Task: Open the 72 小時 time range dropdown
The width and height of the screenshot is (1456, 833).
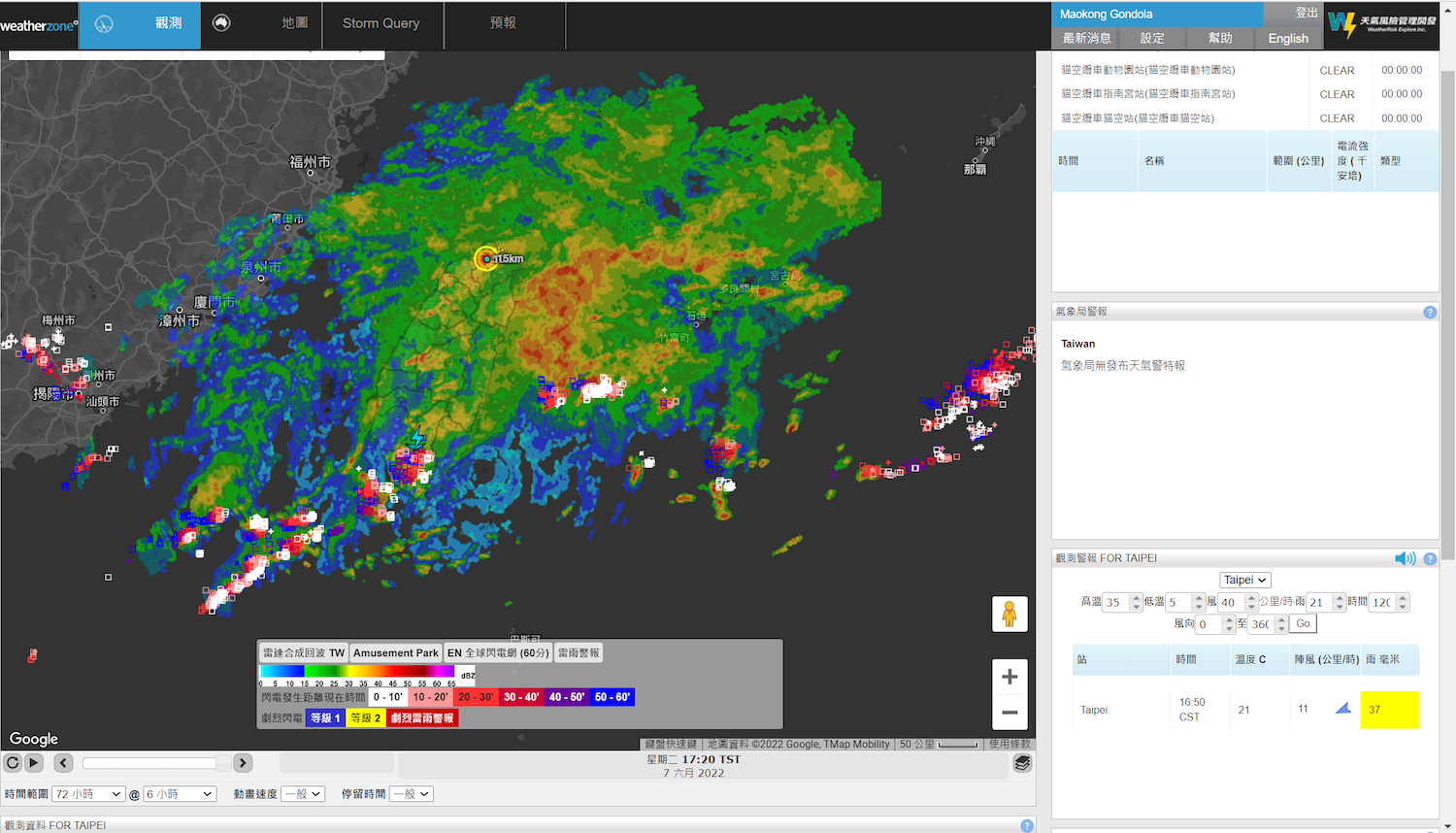Action: pos(88,794)
